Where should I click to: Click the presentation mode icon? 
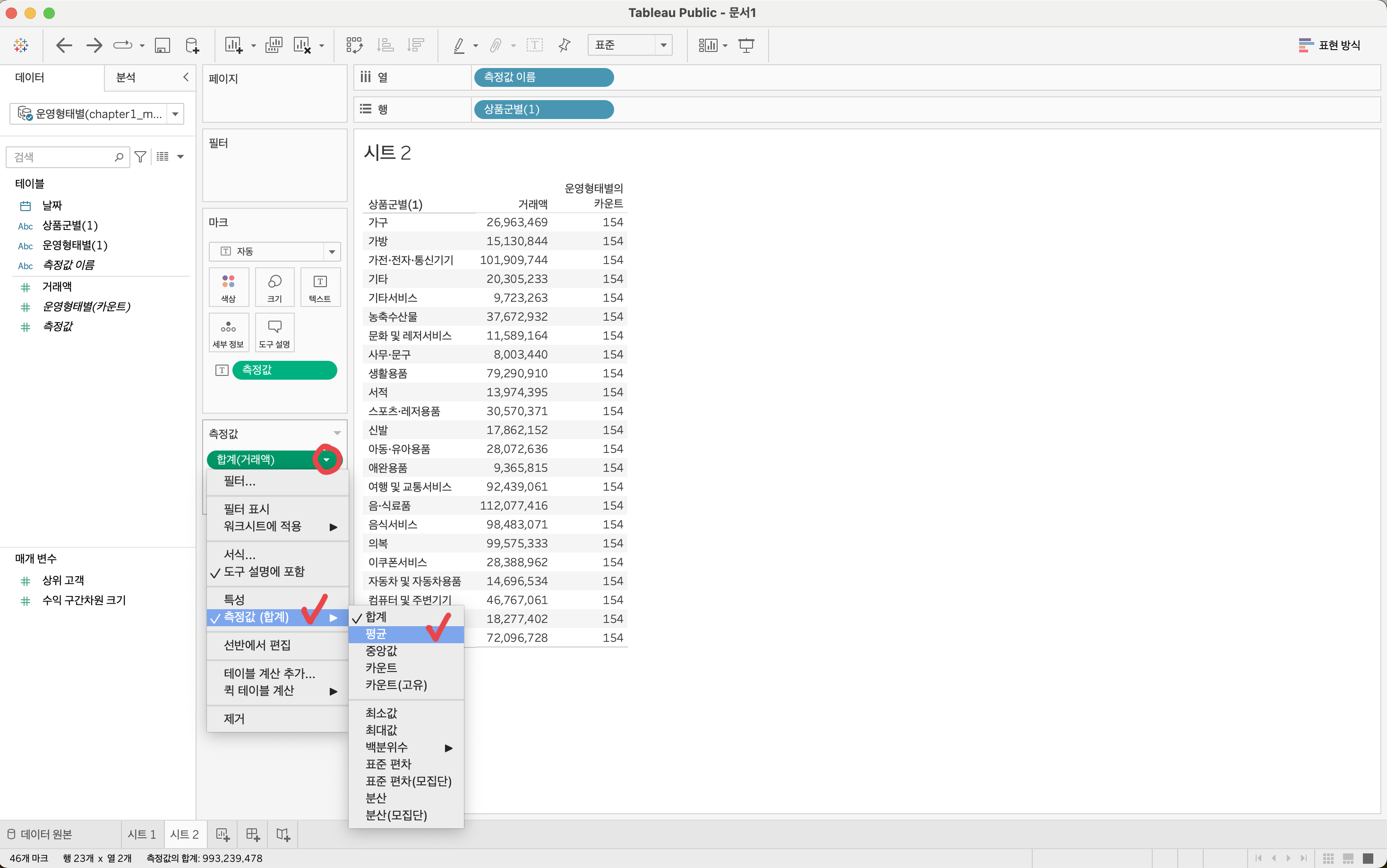click(x=746, y=45)
